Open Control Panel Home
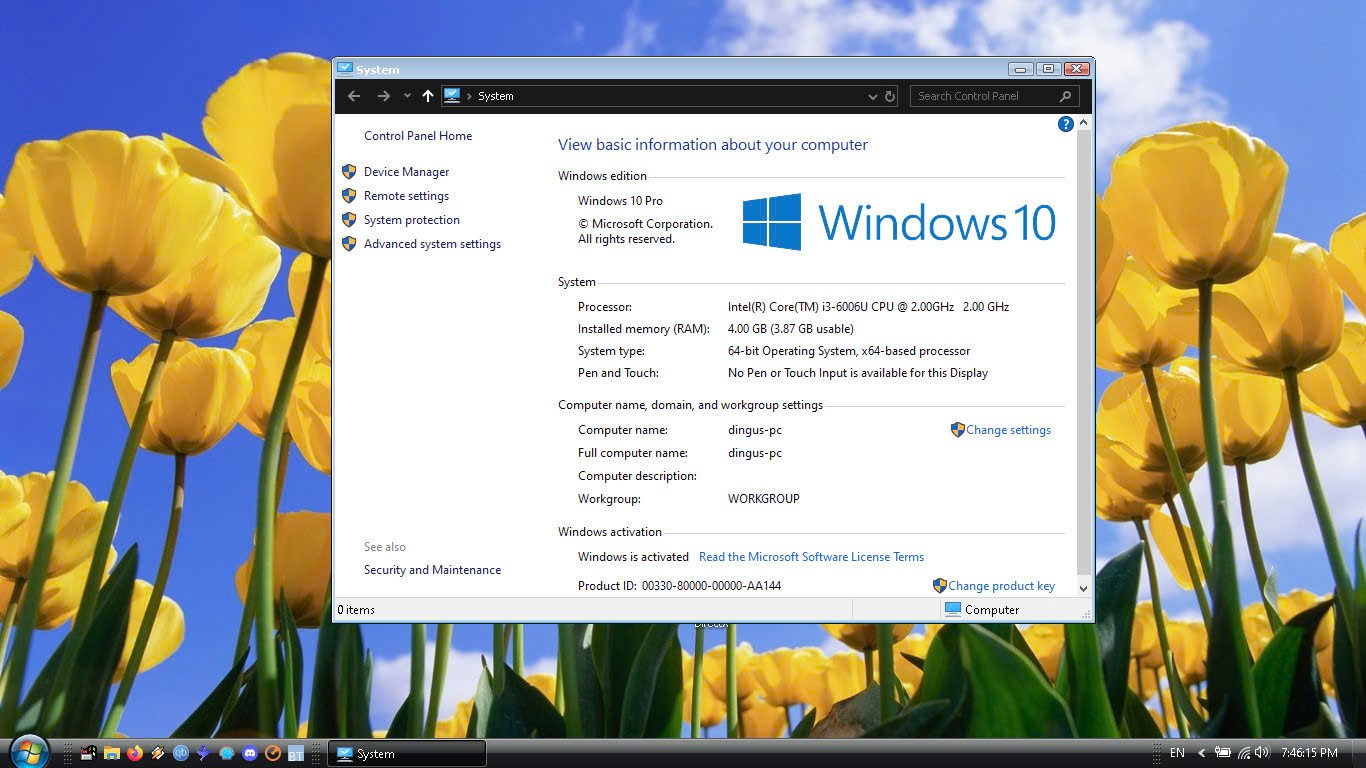The height and width of the screenshot is (768, 1366). 418,136
